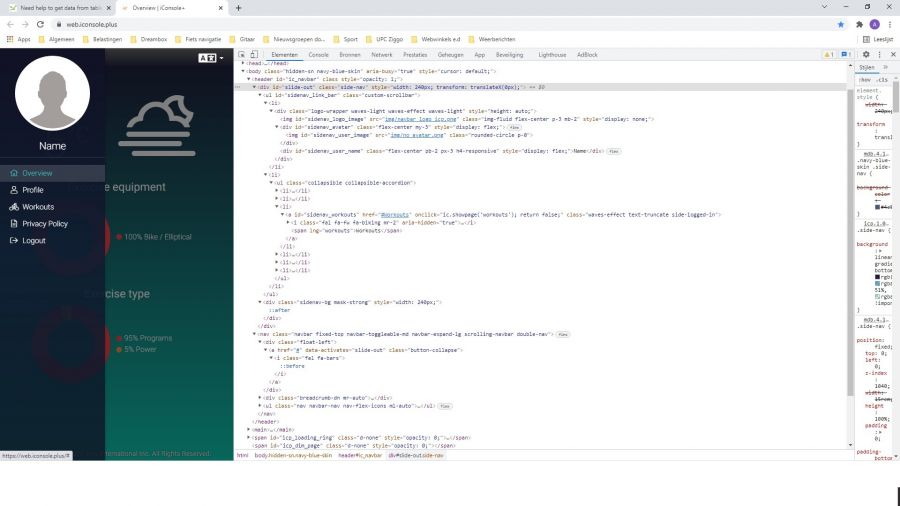Viewport: 900px width, 506px height.
Task: Switch to the AdBlock tab in DevTools
Action: coord(587,55)
